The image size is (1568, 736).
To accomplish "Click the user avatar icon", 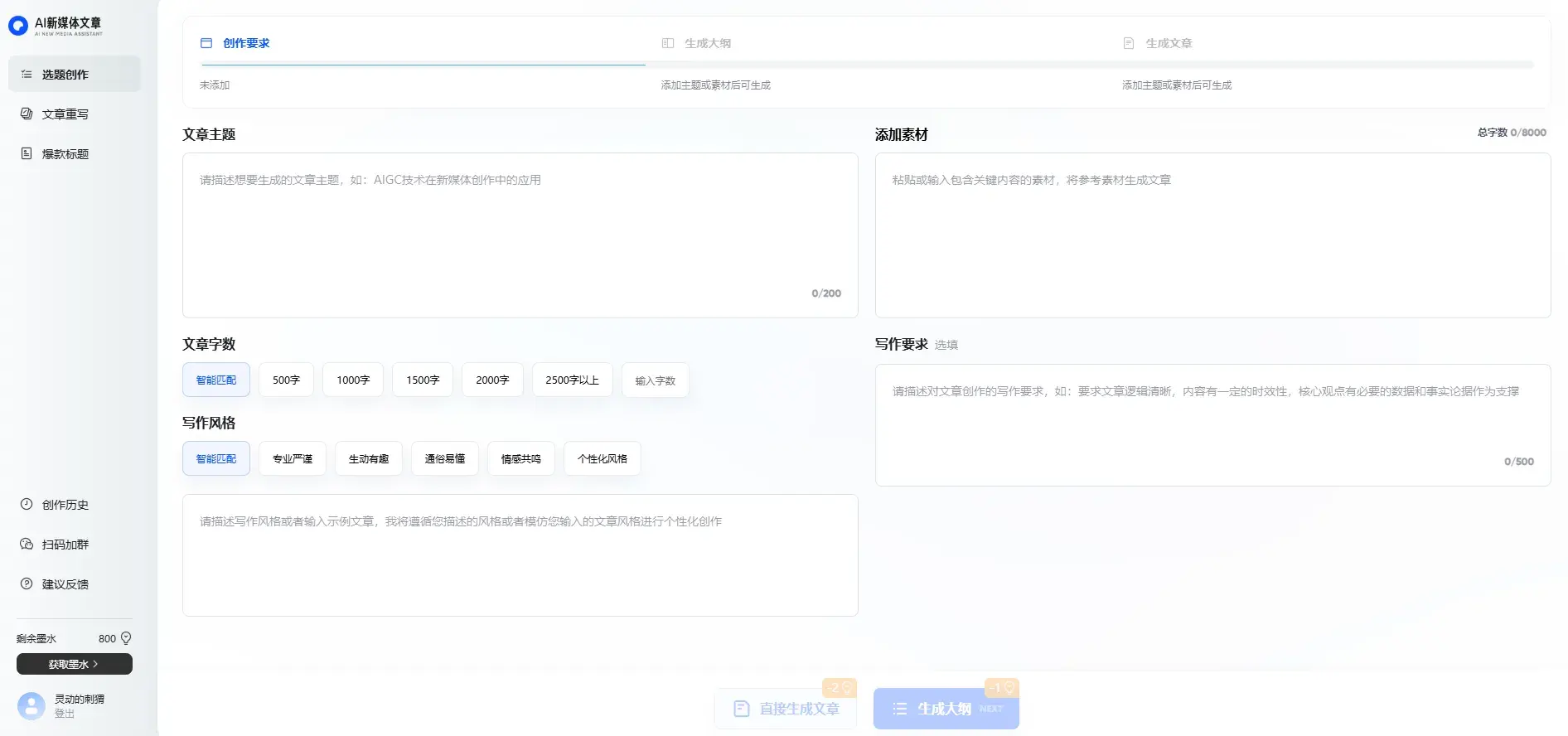I will tap(31, 706).
